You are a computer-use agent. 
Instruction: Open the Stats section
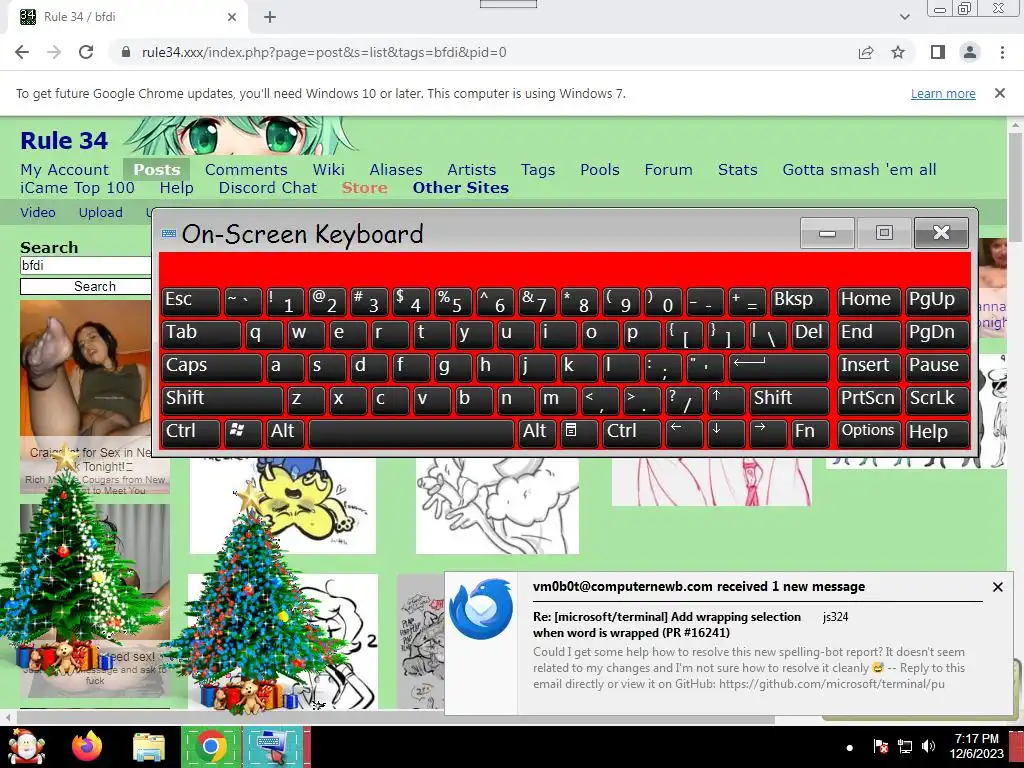pos(738,170)
